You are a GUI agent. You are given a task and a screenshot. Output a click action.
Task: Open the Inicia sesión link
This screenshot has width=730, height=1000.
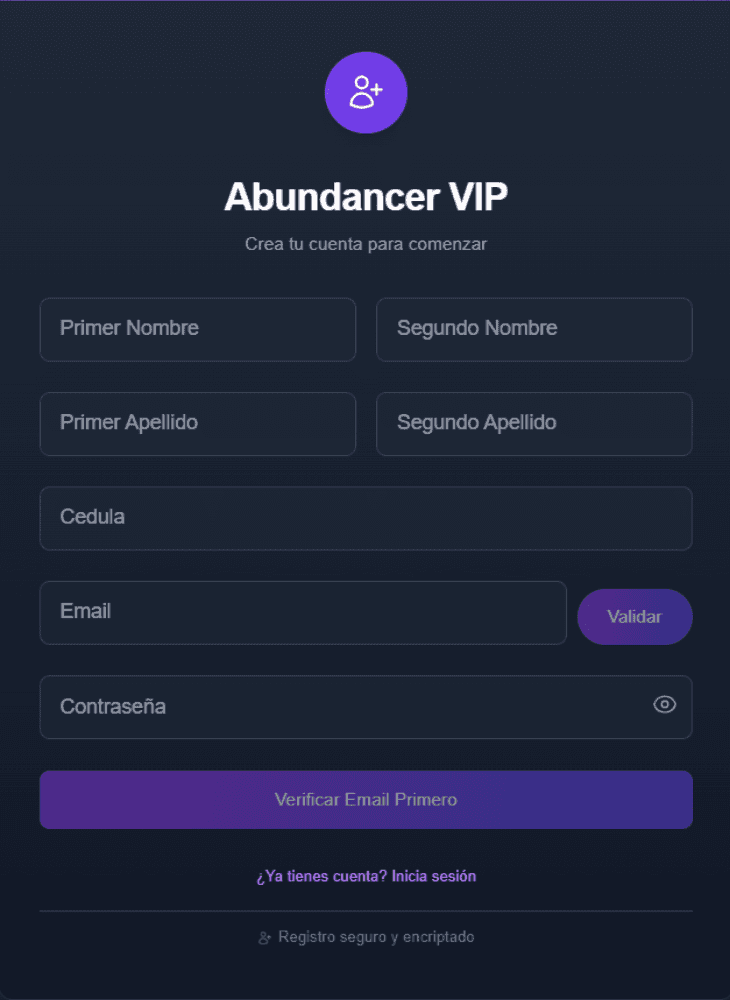coord(434,876)
